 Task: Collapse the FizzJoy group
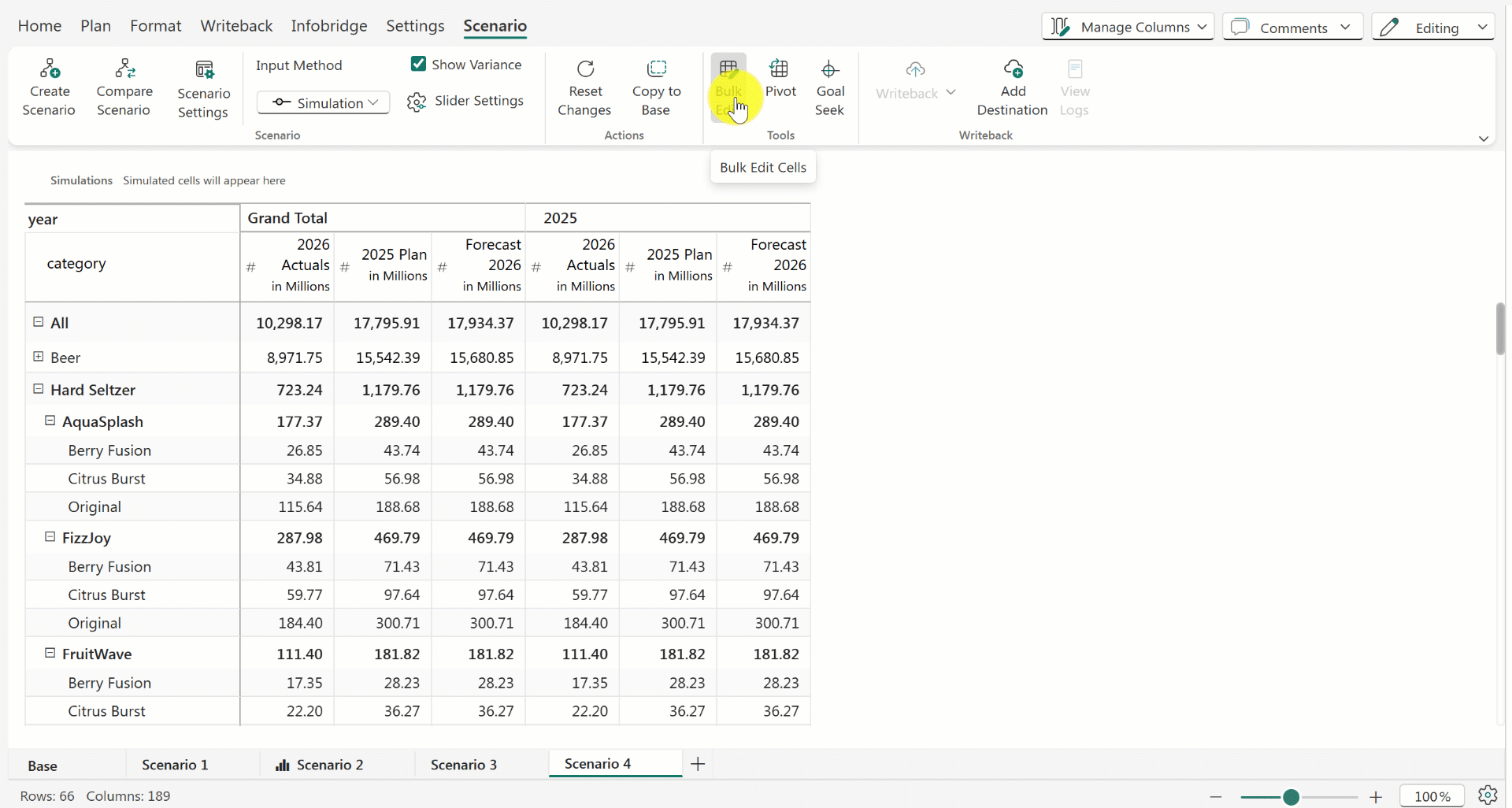pyautogui.click(x=50, y=537)
